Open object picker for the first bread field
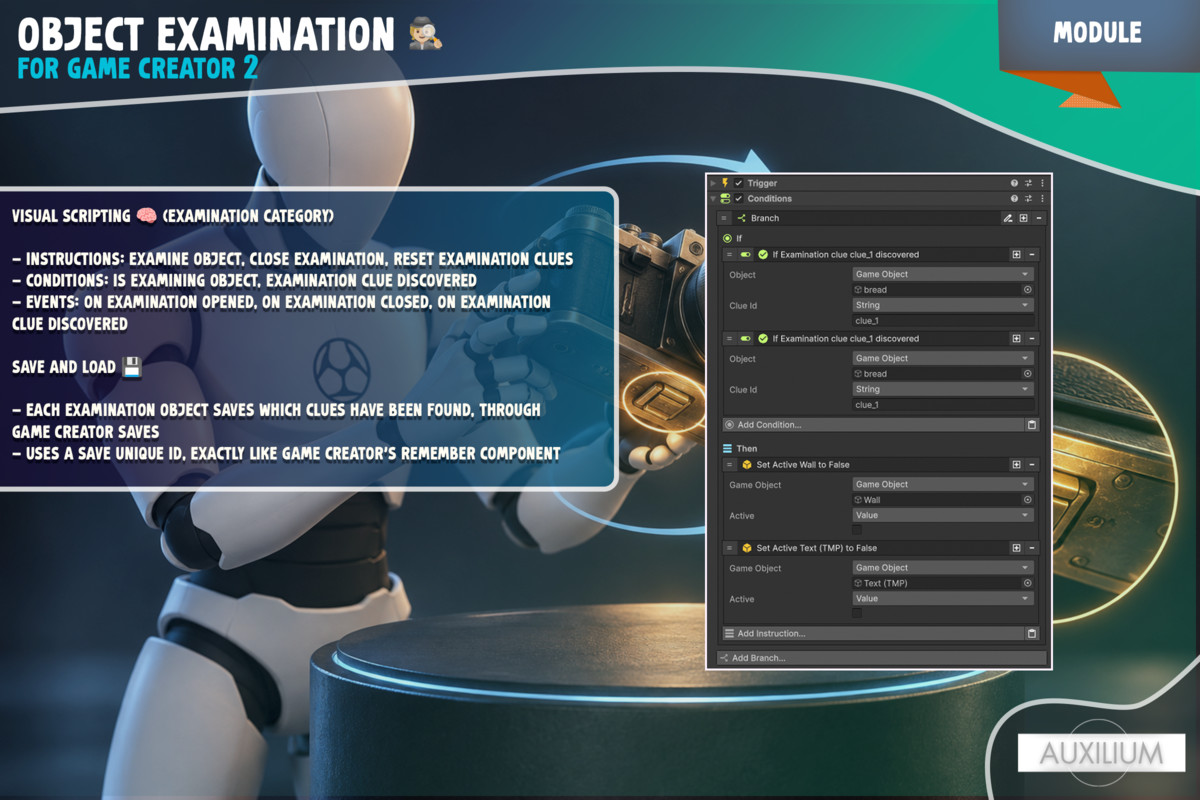The height and width of the screenshot is (800, 1200). [1027, 290]
